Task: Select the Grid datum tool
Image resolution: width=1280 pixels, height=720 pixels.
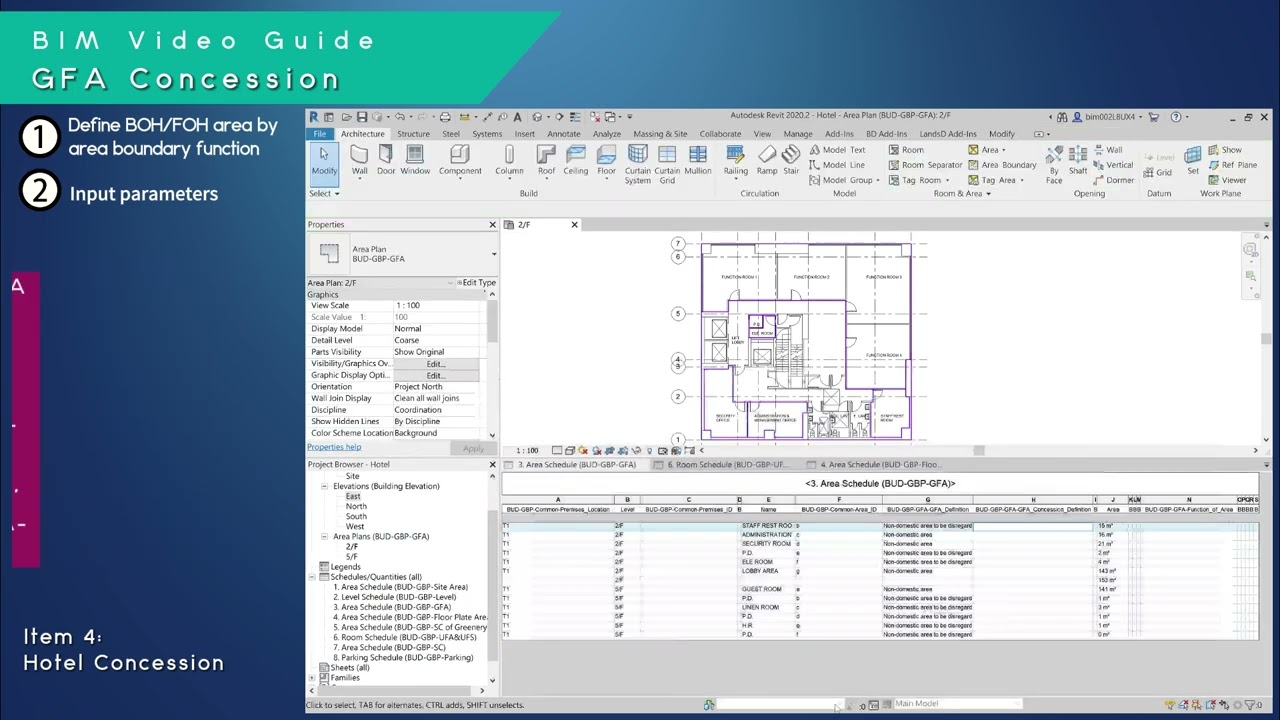Action: 1157,172
